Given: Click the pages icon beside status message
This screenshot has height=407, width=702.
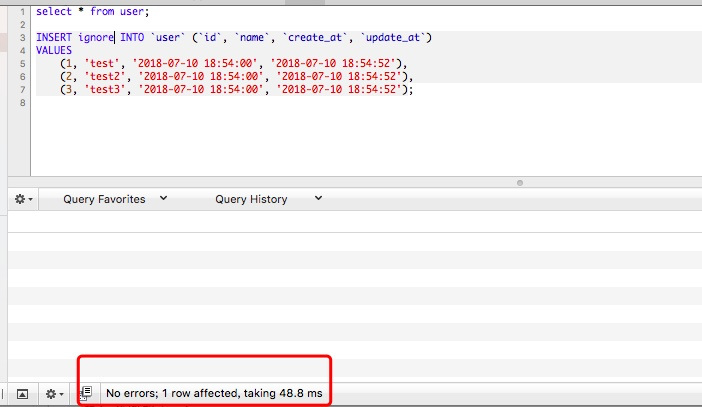Looking at the screenshot, I should (86, 394).
